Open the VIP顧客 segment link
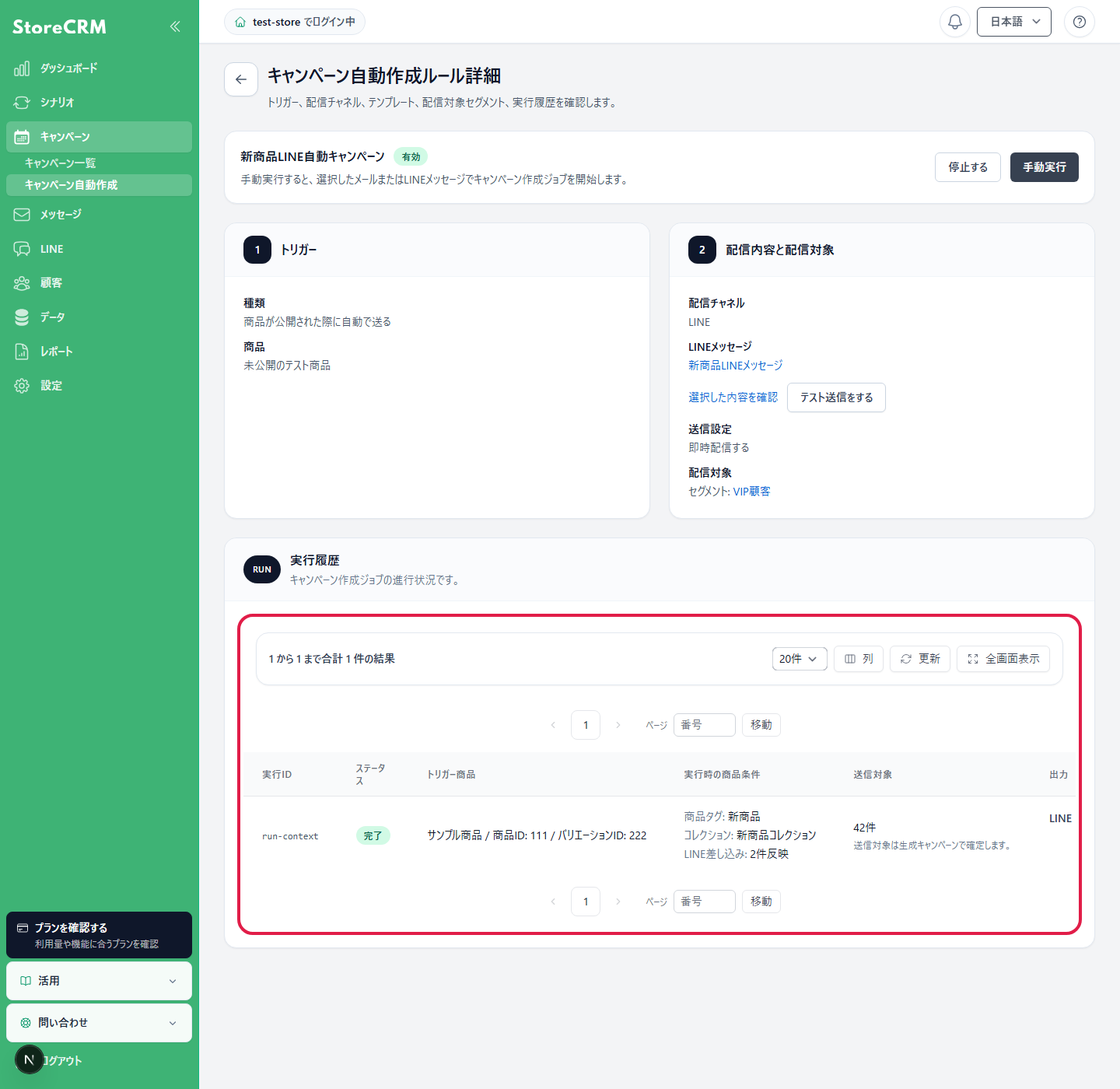 click(x=751, y=492)
